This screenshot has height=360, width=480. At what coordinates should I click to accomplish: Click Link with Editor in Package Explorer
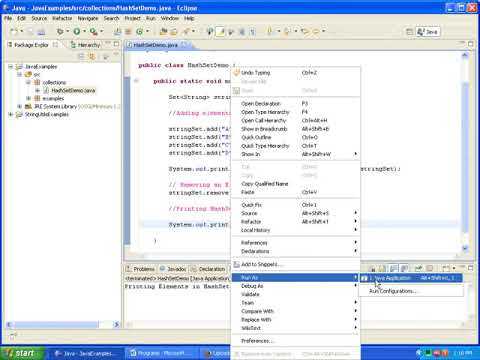(92, 57)
